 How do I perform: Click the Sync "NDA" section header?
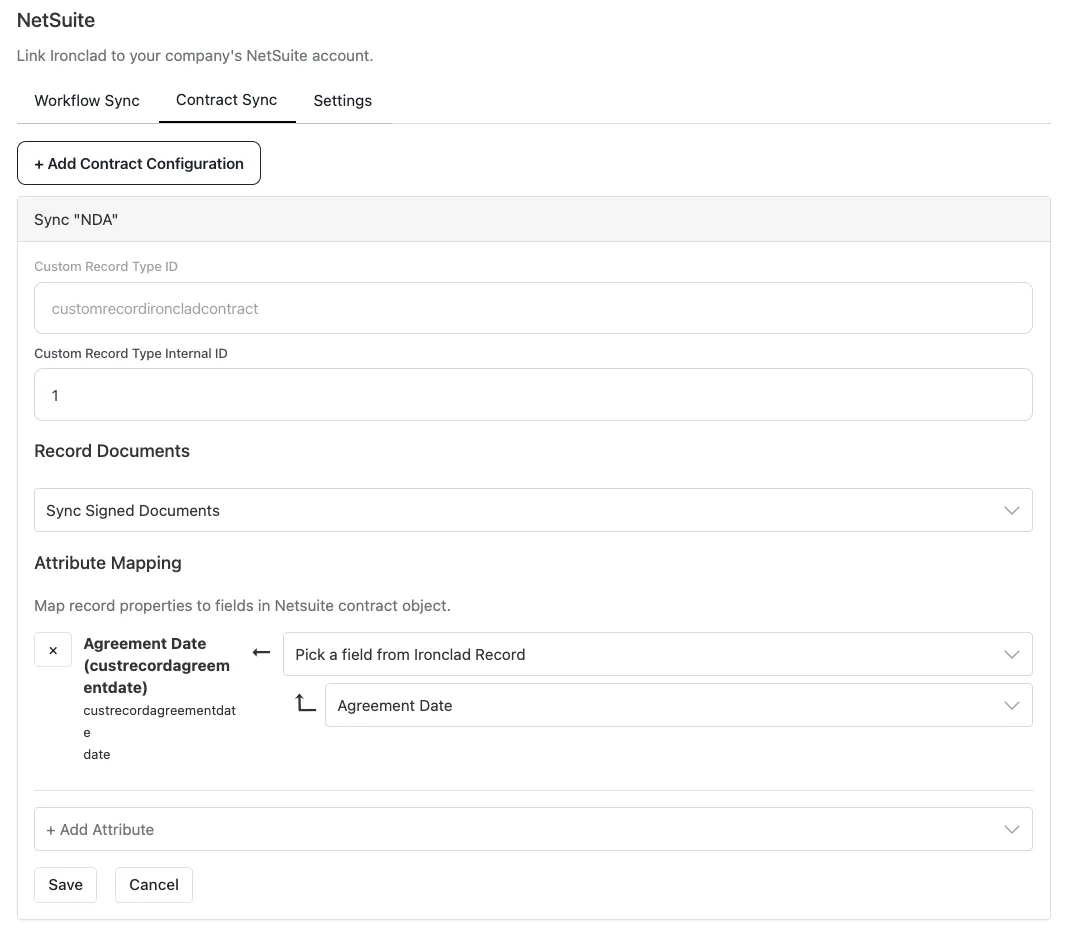(534, 220)
